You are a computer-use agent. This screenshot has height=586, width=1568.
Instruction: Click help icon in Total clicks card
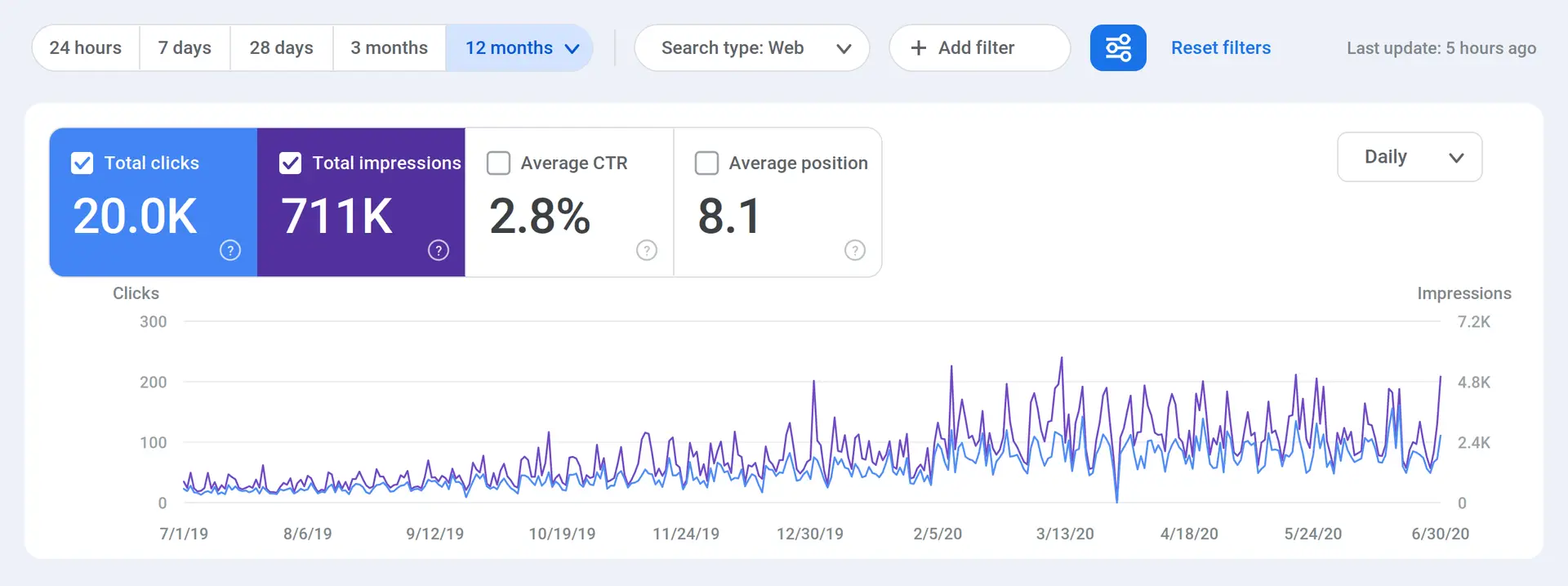(230, 250)
